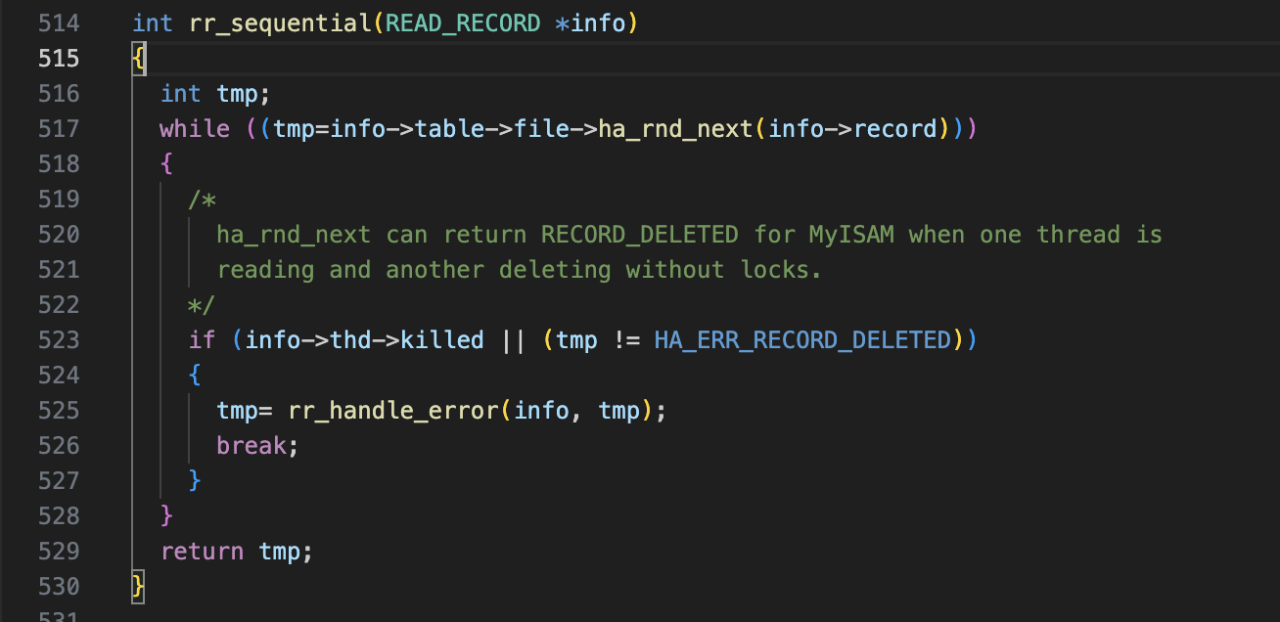Click the int tmp declaration on line 516
This screenshot has width=1280, height=622.
pyautogui.click(x=216, y=94)
